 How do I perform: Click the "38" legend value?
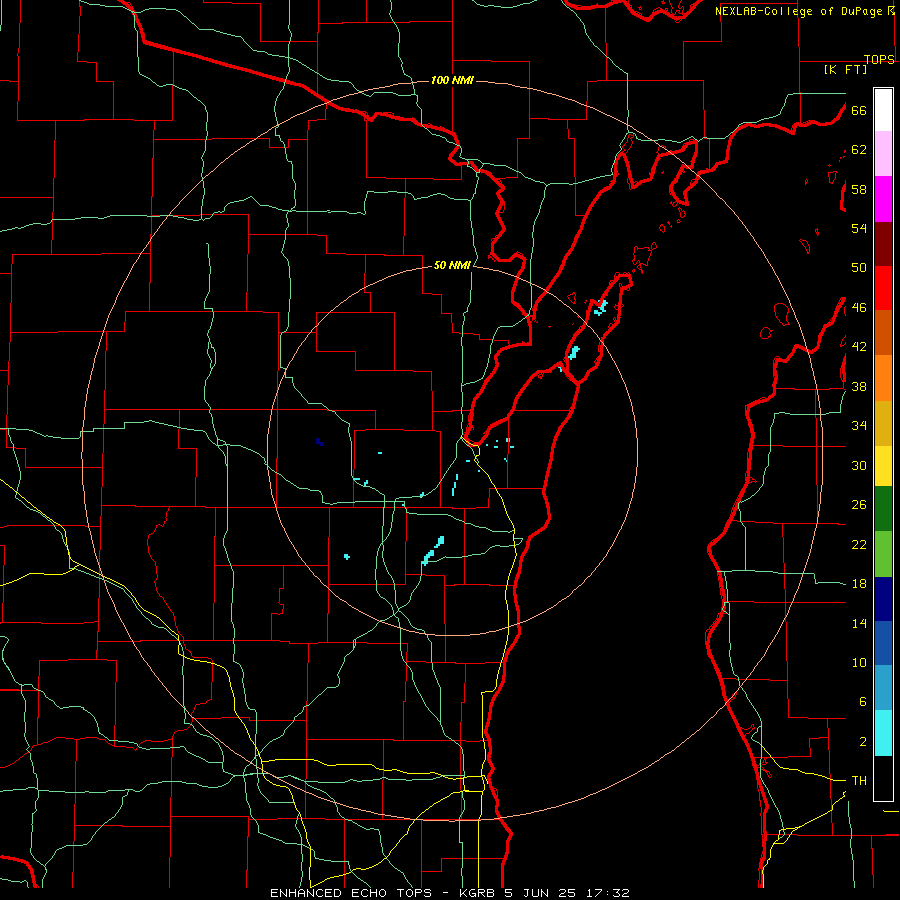pyautogui.click(x=859, y=386)
